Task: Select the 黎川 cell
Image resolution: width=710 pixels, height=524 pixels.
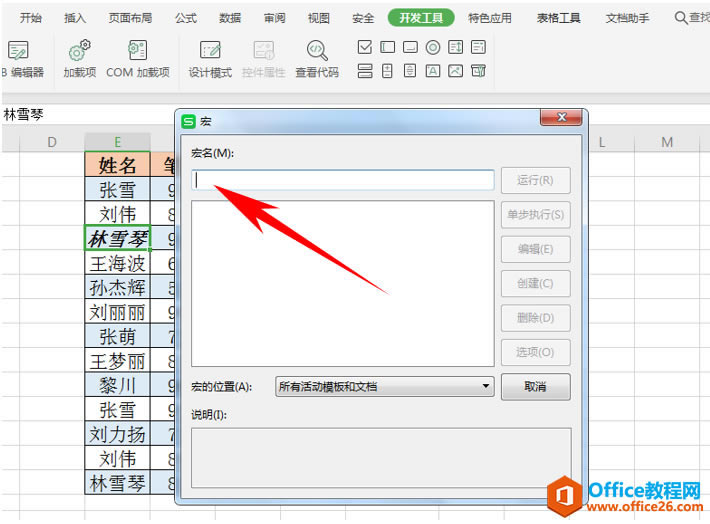Action: pyautogui.click(x=117, y=385)
